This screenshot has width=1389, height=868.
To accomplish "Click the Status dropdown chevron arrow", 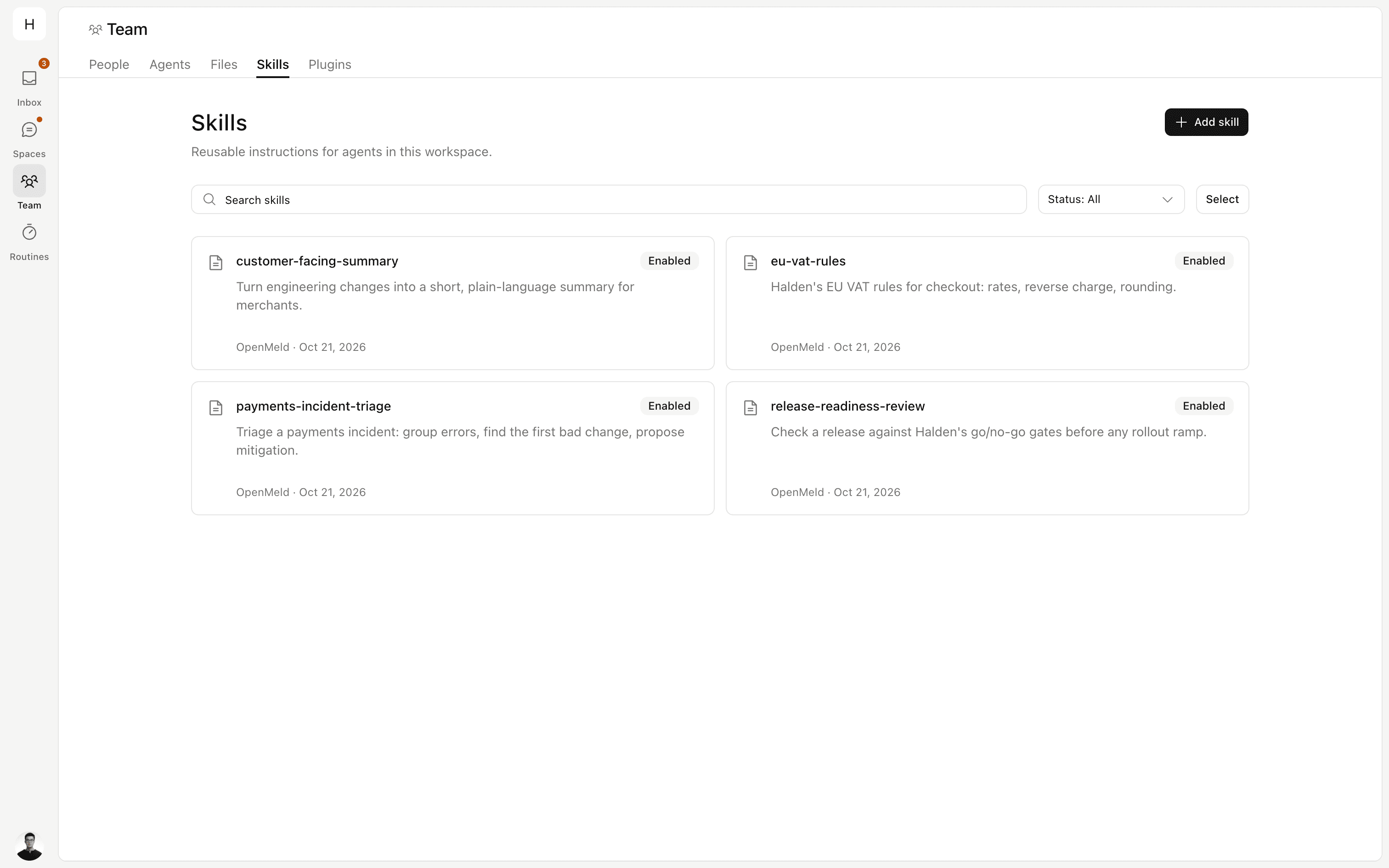I will 1168,199.
